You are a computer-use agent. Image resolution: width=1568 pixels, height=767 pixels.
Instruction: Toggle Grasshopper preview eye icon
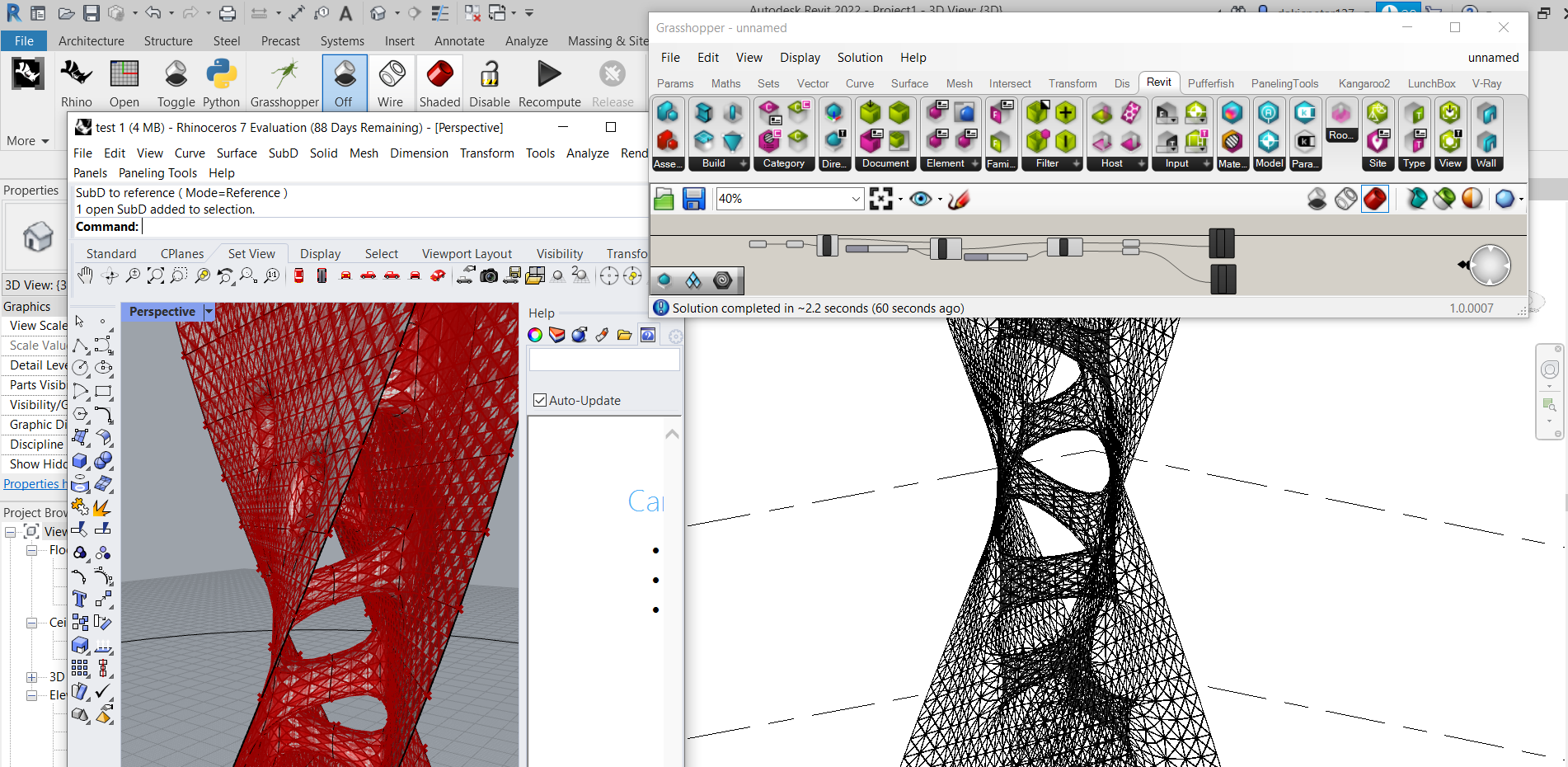921,199
